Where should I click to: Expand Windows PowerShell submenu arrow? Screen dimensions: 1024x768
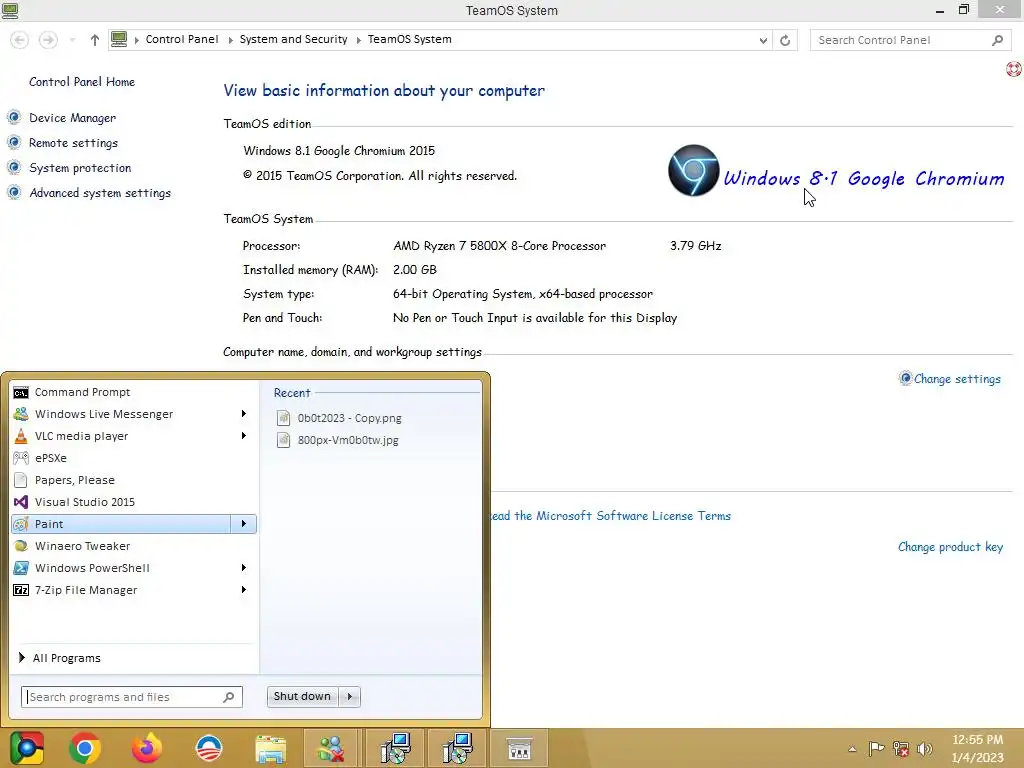click(244, 568)
